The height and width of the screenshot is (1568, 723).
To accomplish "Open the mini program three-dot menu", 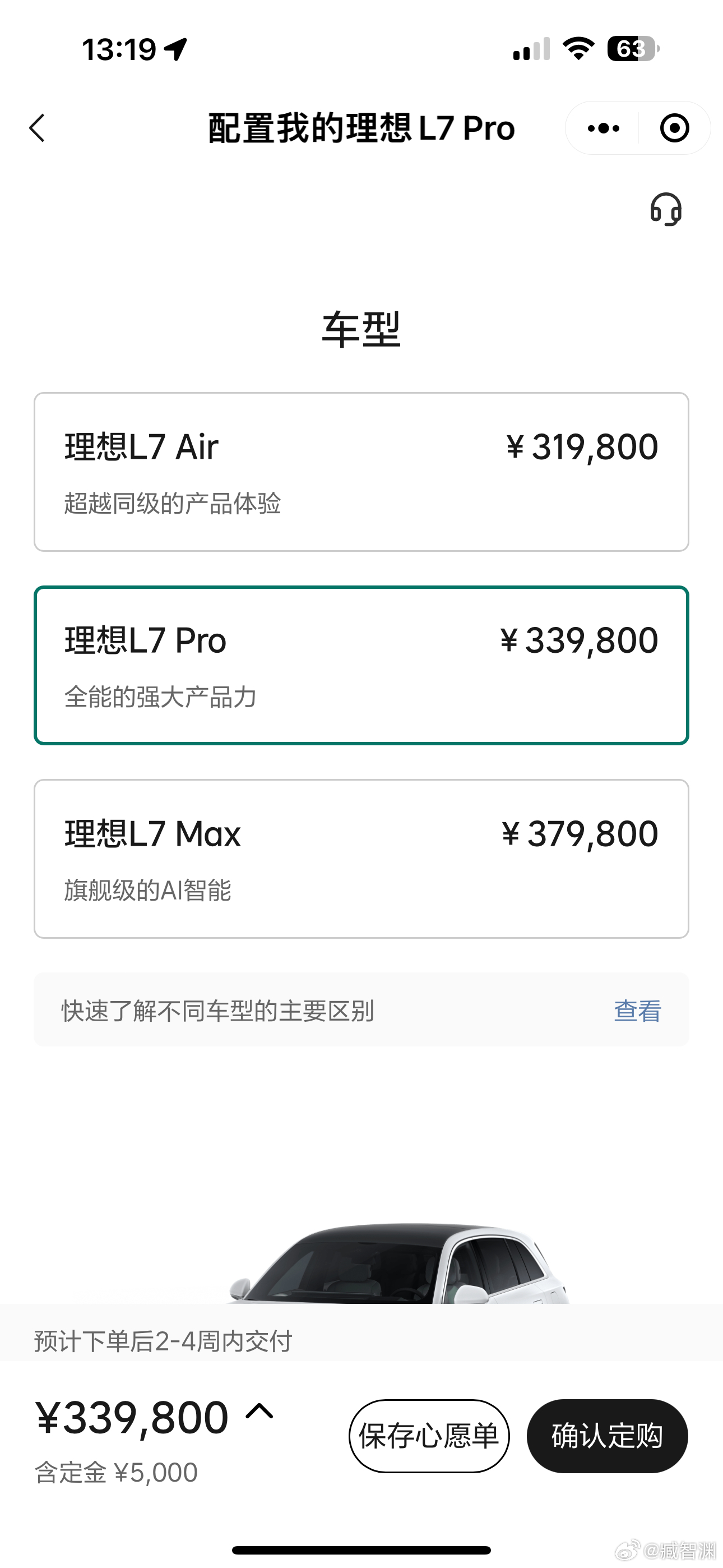I will tap(602, 128).
